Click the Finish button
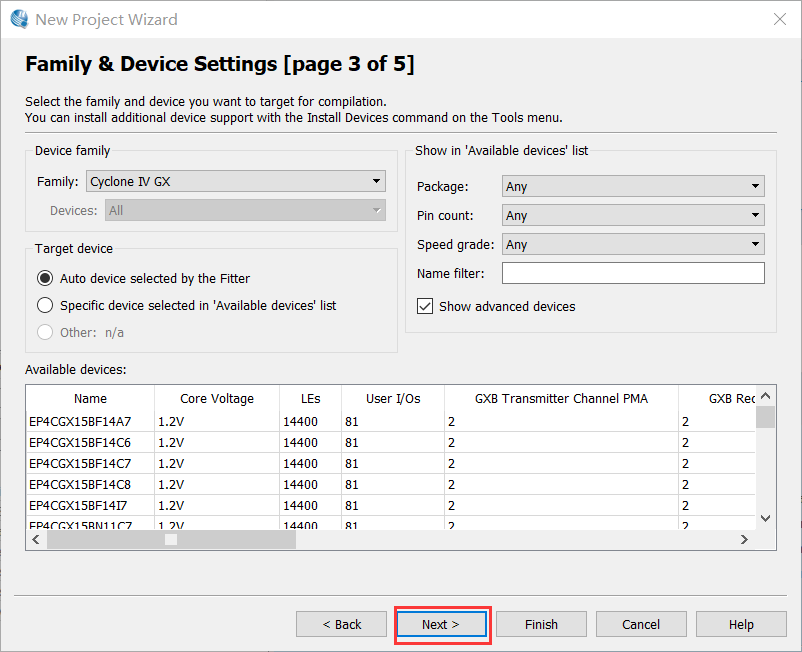Image resolution: width=802 pixels, height=652 pixels. [541, 624]
